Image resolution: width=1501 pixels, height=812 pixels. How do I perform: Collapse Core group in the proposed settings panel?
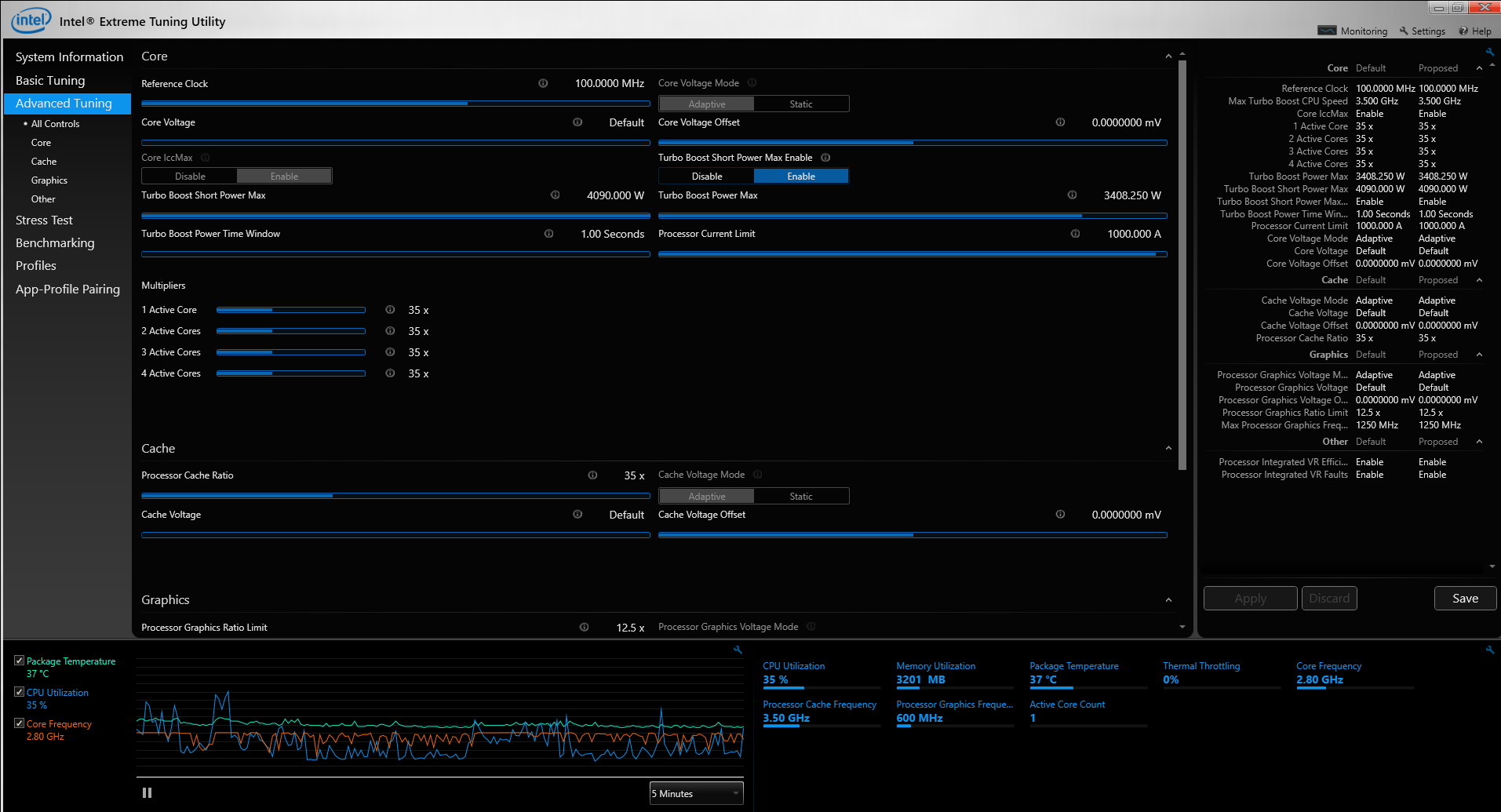pyautogui.click(x=1479, y=68)
